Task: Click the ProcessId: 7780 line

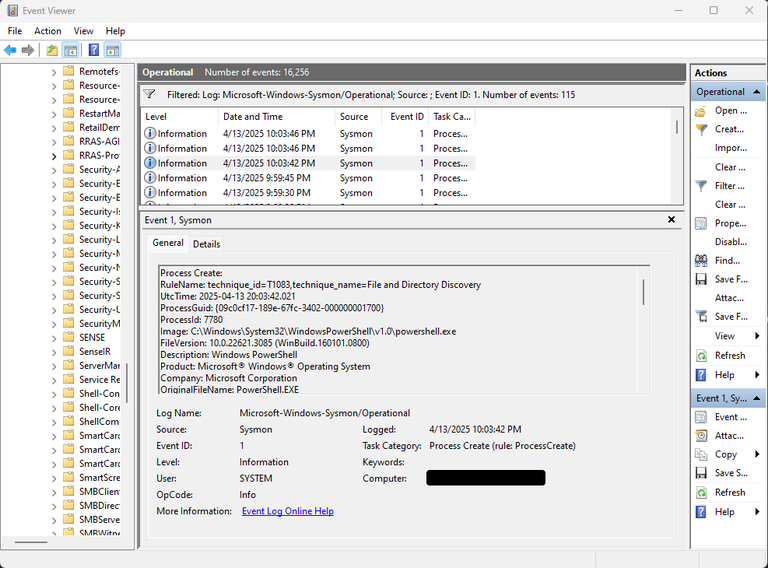Action: 191,320
